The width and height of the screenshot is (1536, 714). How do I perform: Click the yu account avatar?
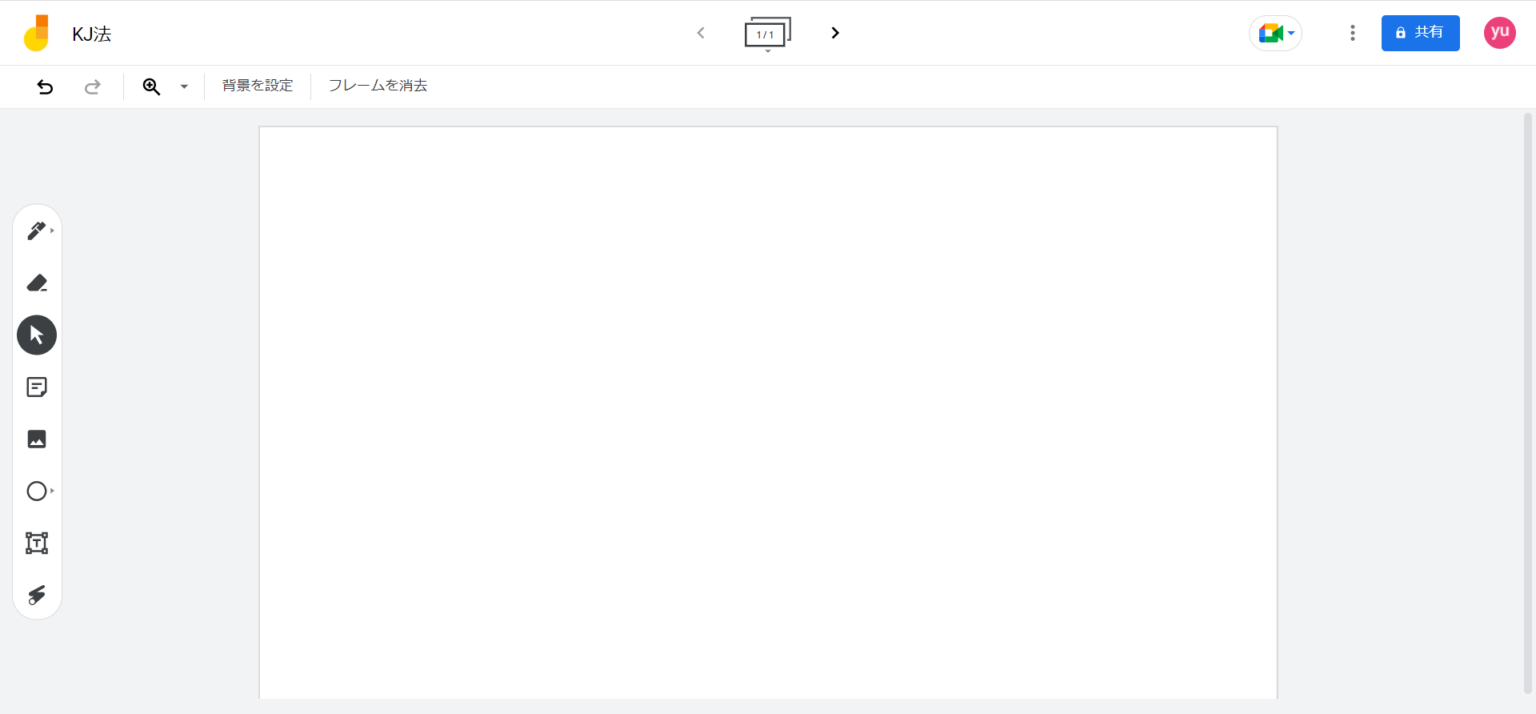click(x=1499, y=32)
